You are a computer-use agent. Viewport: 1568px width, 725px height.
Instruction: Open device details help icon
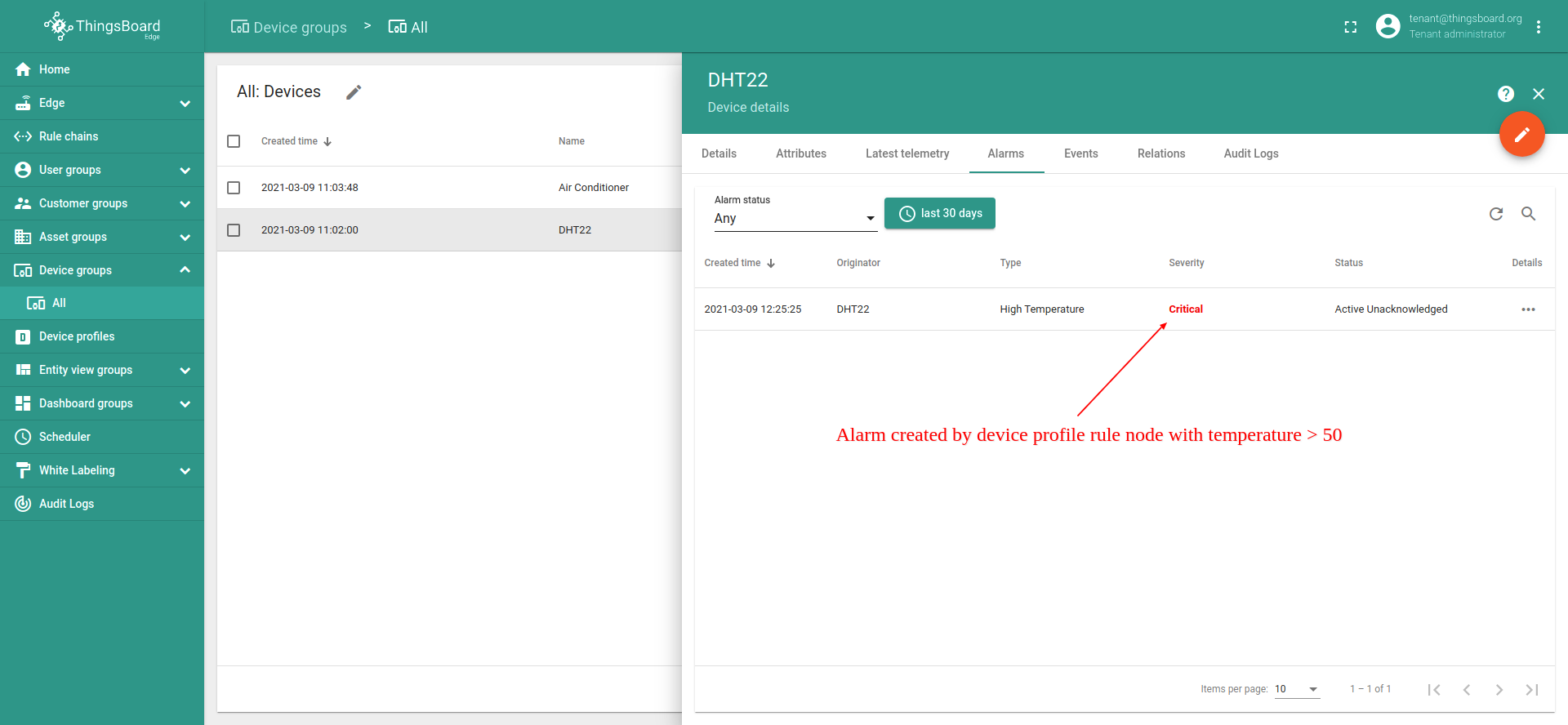point(1506,94)
